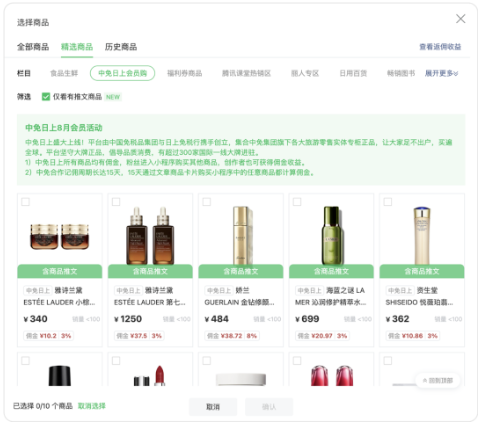Image resolution: width=482 pixels, height=427 pixels.
Task: Close the 选择商品 dialog
Action: (x=460, y=19)
